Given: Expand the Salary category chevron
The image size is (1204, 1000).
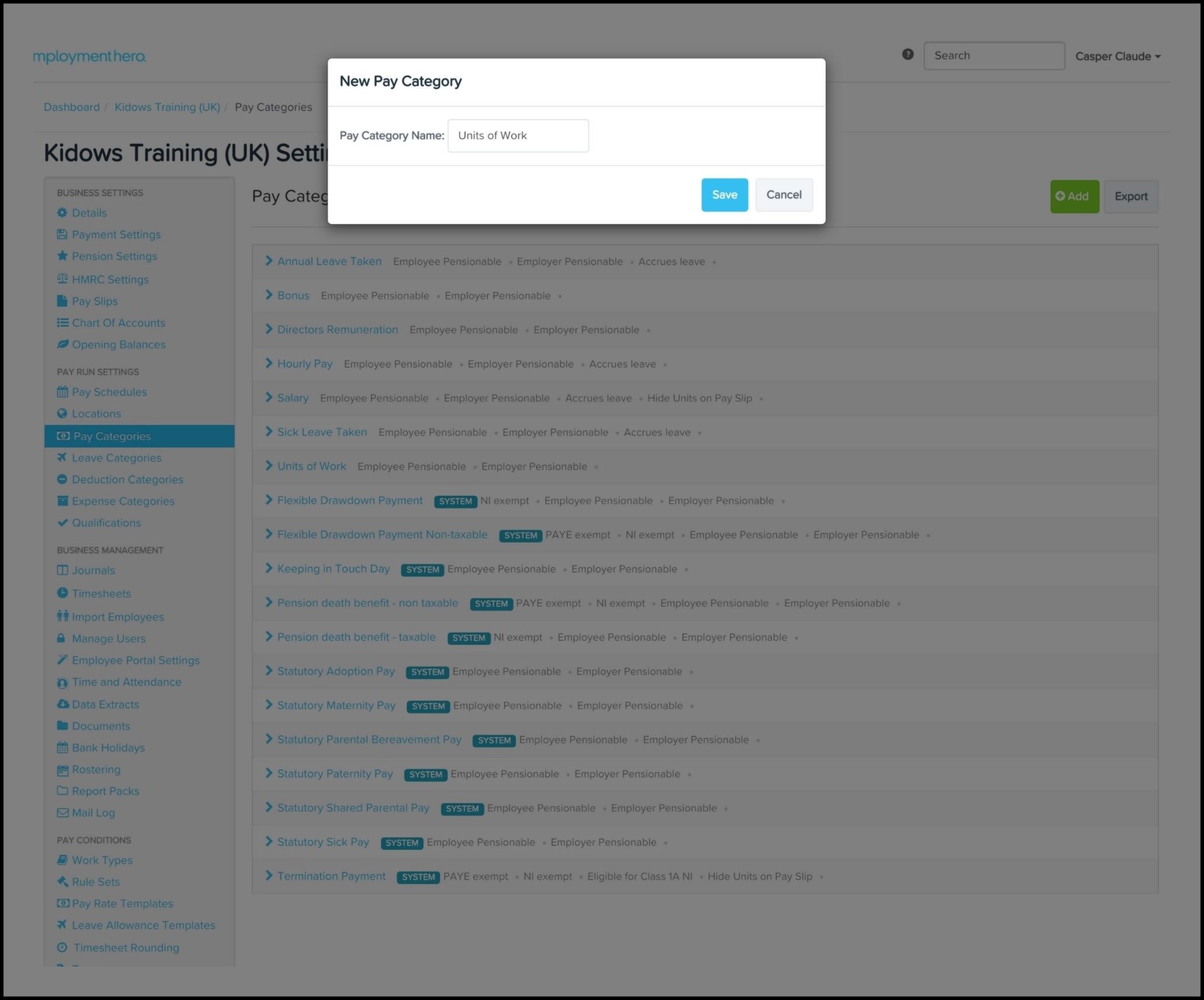Looking at the screenshot, I should click(269, 398).
